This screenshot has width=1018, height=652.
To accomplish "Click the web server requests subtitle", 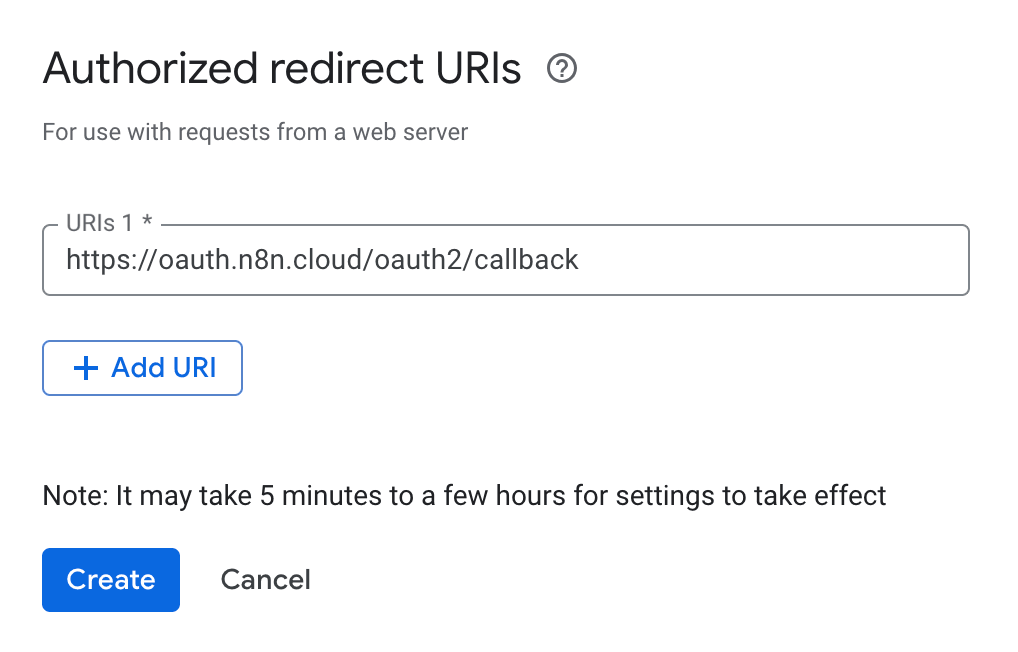I will click(x=255, y=131).
